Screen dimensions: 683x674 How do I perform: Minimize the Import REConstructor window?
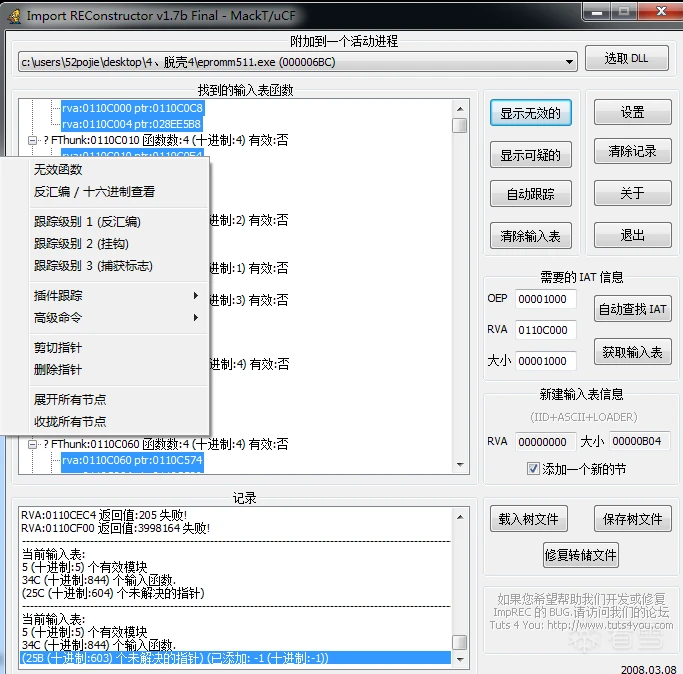click(x=597, y=11)
